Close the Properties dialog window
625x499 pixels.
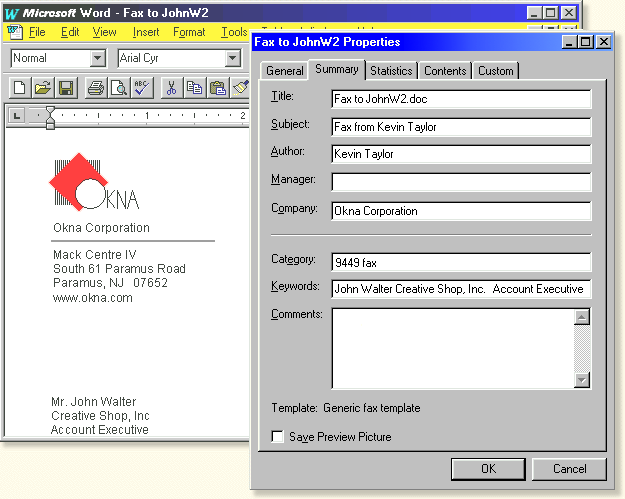point(603,42)
